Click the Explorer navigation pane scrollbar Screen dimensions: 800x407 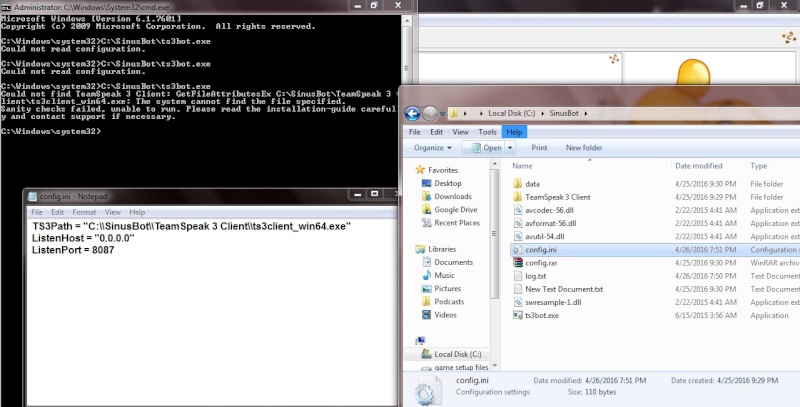pyautogui.click(x=494, y=234)
